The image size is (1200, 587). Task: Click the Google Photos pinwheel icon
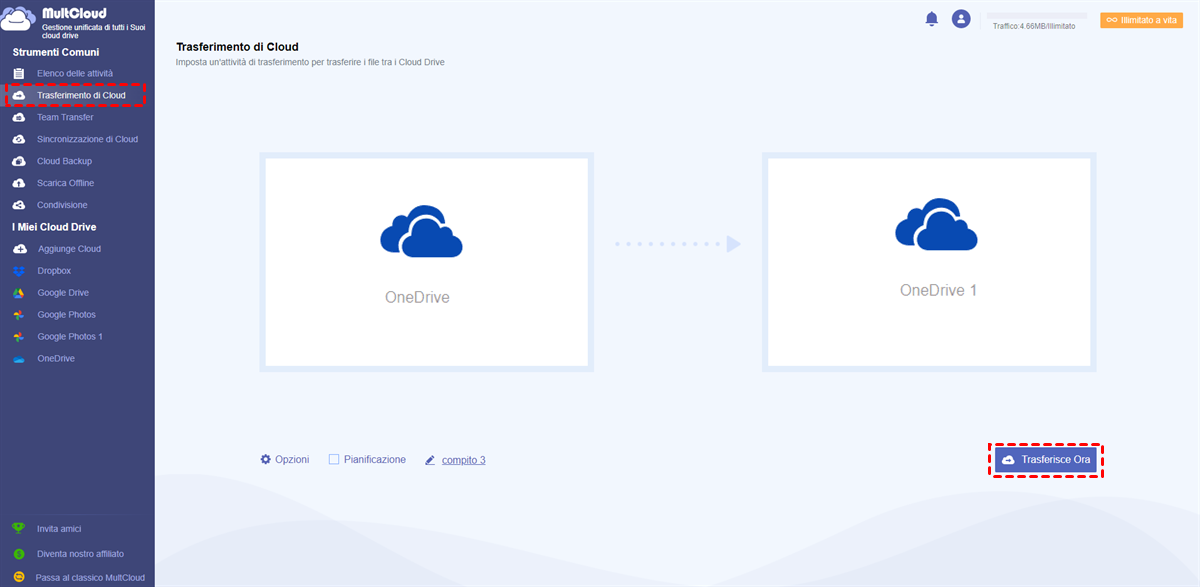[x=18, y=315]
